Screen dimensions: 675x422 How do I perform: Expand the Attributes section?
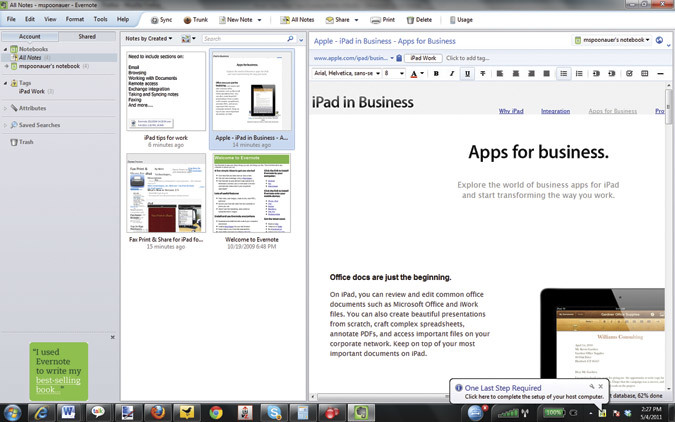6,109
